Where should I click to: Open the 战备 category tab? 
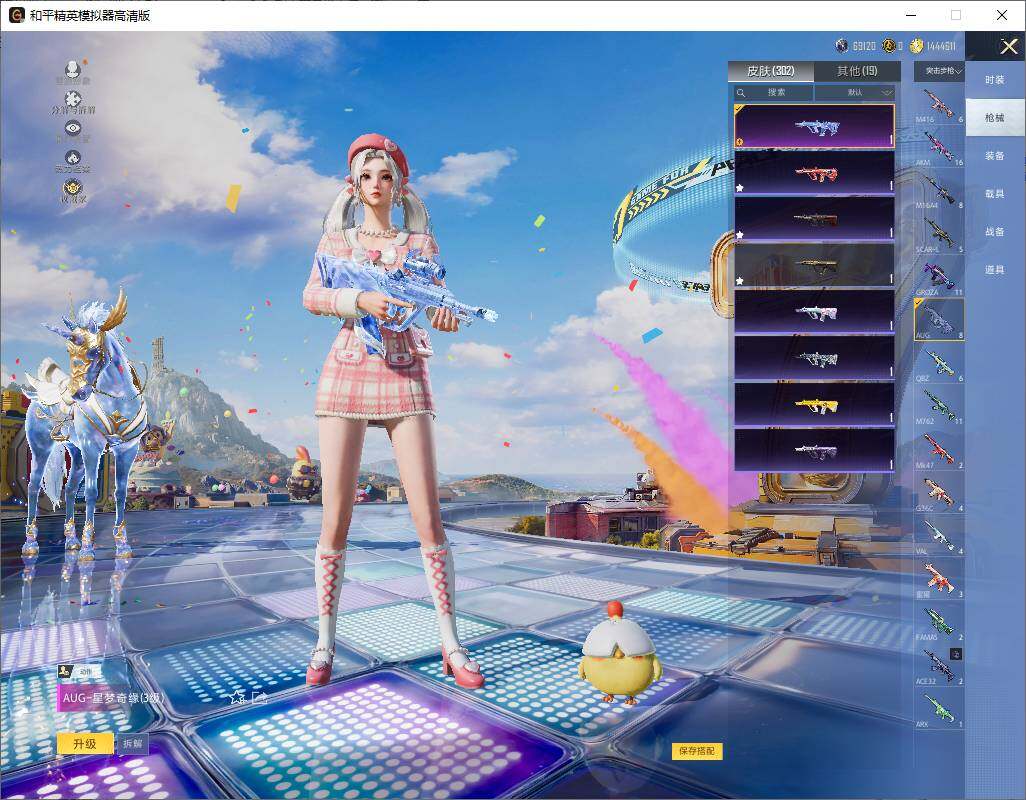[995, 232]
